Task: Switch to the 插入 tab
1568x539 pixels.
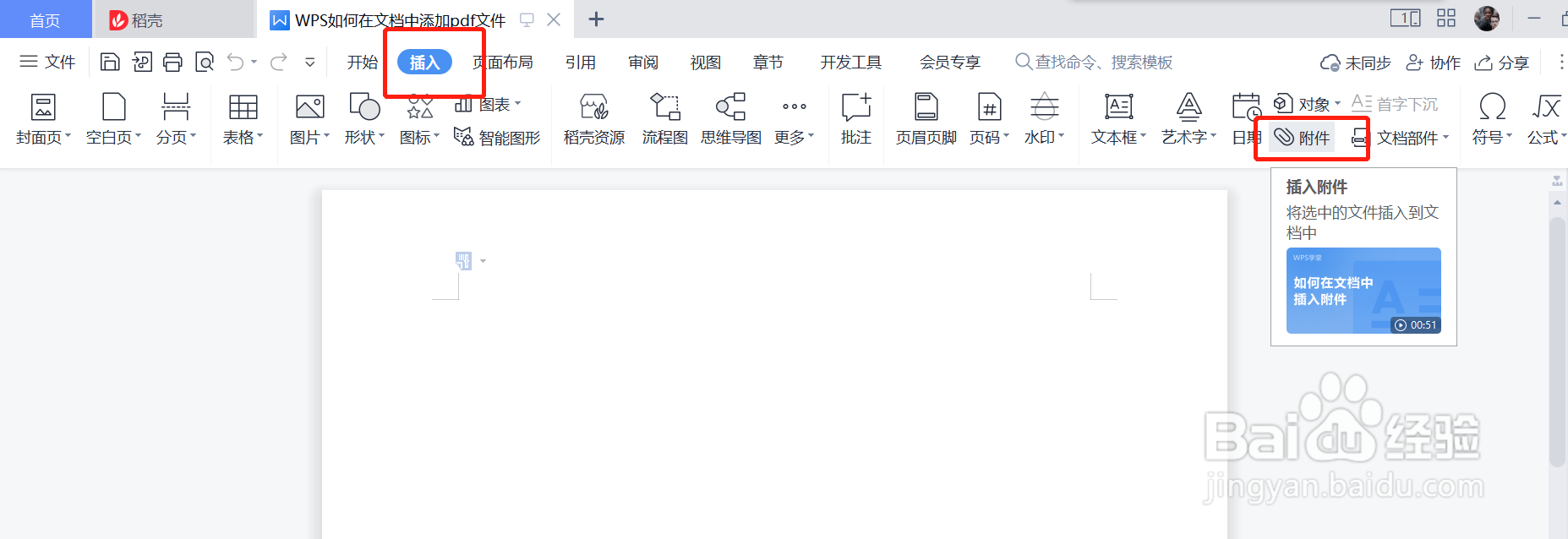Action: (x=424, y=62)
